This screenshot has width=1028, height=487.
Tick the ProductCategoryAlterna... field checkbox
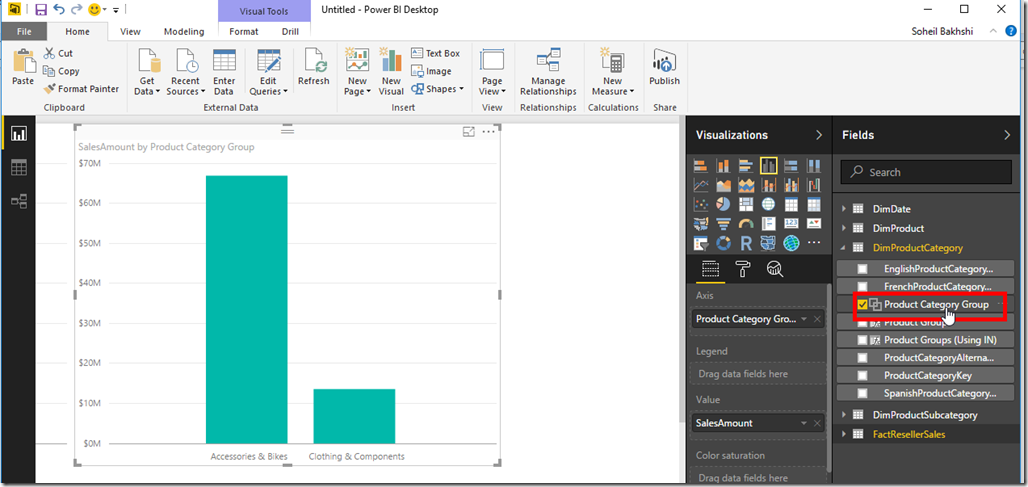(862, 358)
